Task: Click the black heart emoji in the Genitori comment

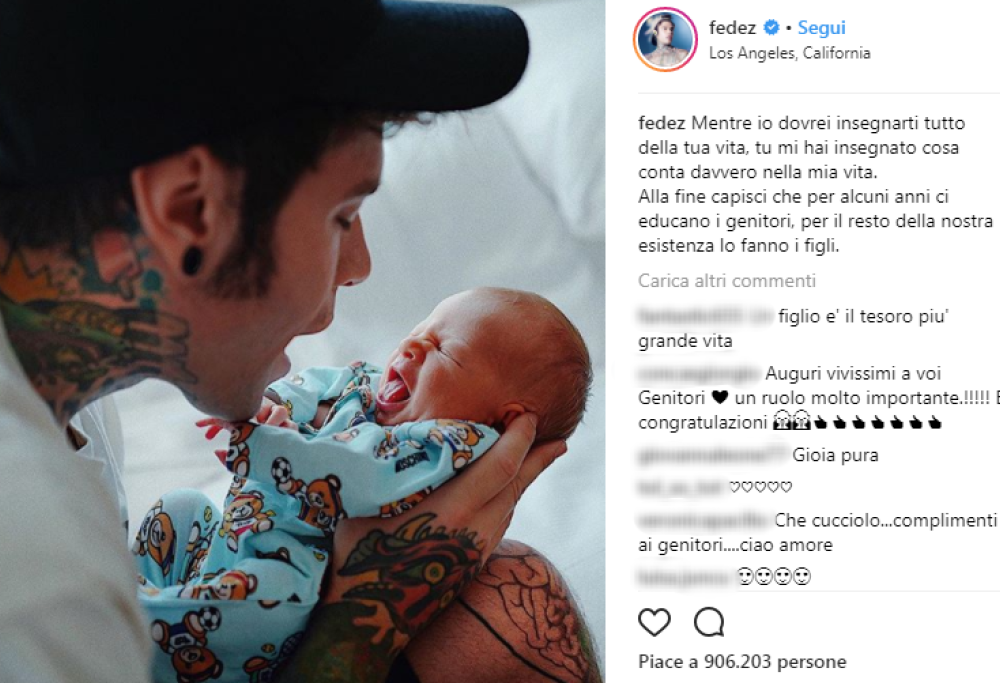Action: [719, 398]
